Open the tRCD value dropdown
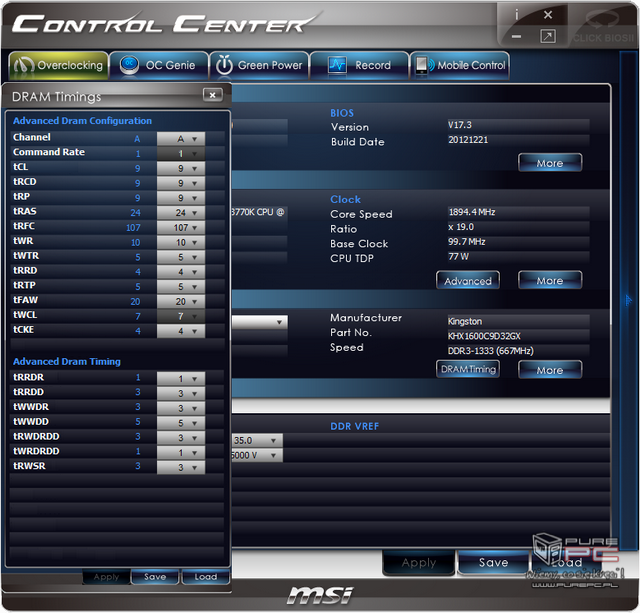The height and width of the screenshot is (613, 640). (181, 183)
